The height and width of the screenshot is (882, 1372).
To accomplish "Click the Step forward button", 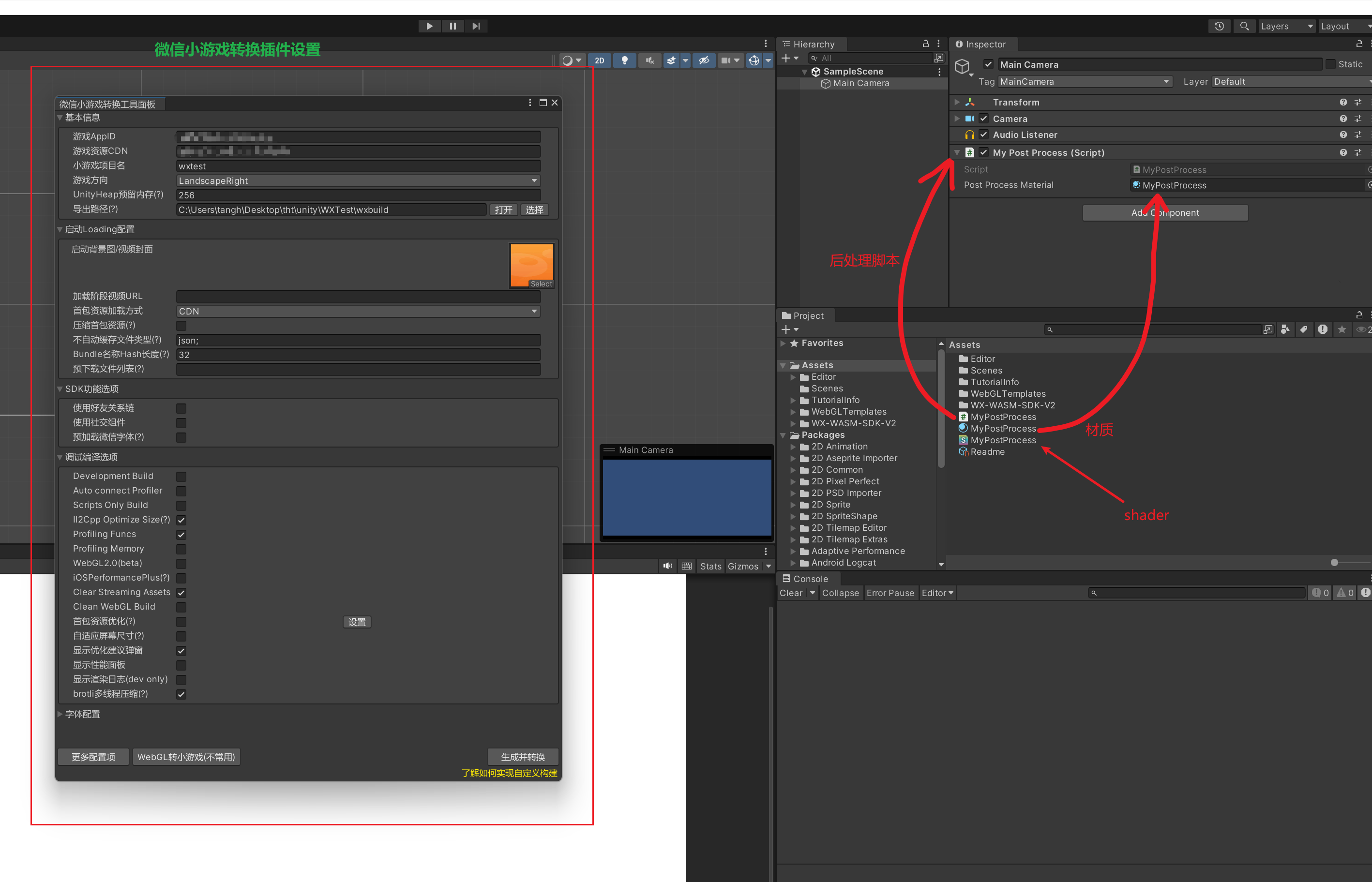I will click(476, 26).
